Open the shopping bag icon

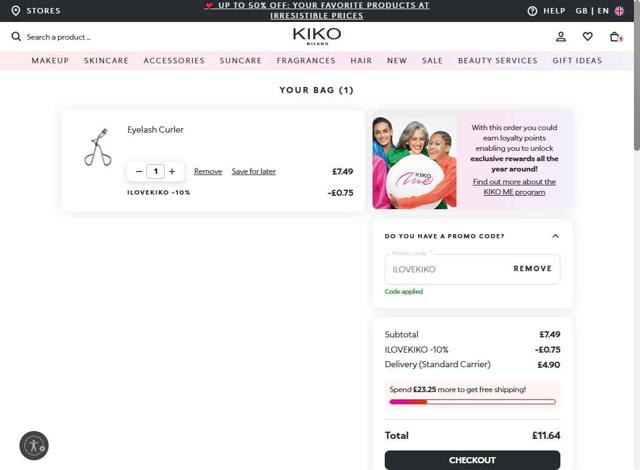pos(615,37)
